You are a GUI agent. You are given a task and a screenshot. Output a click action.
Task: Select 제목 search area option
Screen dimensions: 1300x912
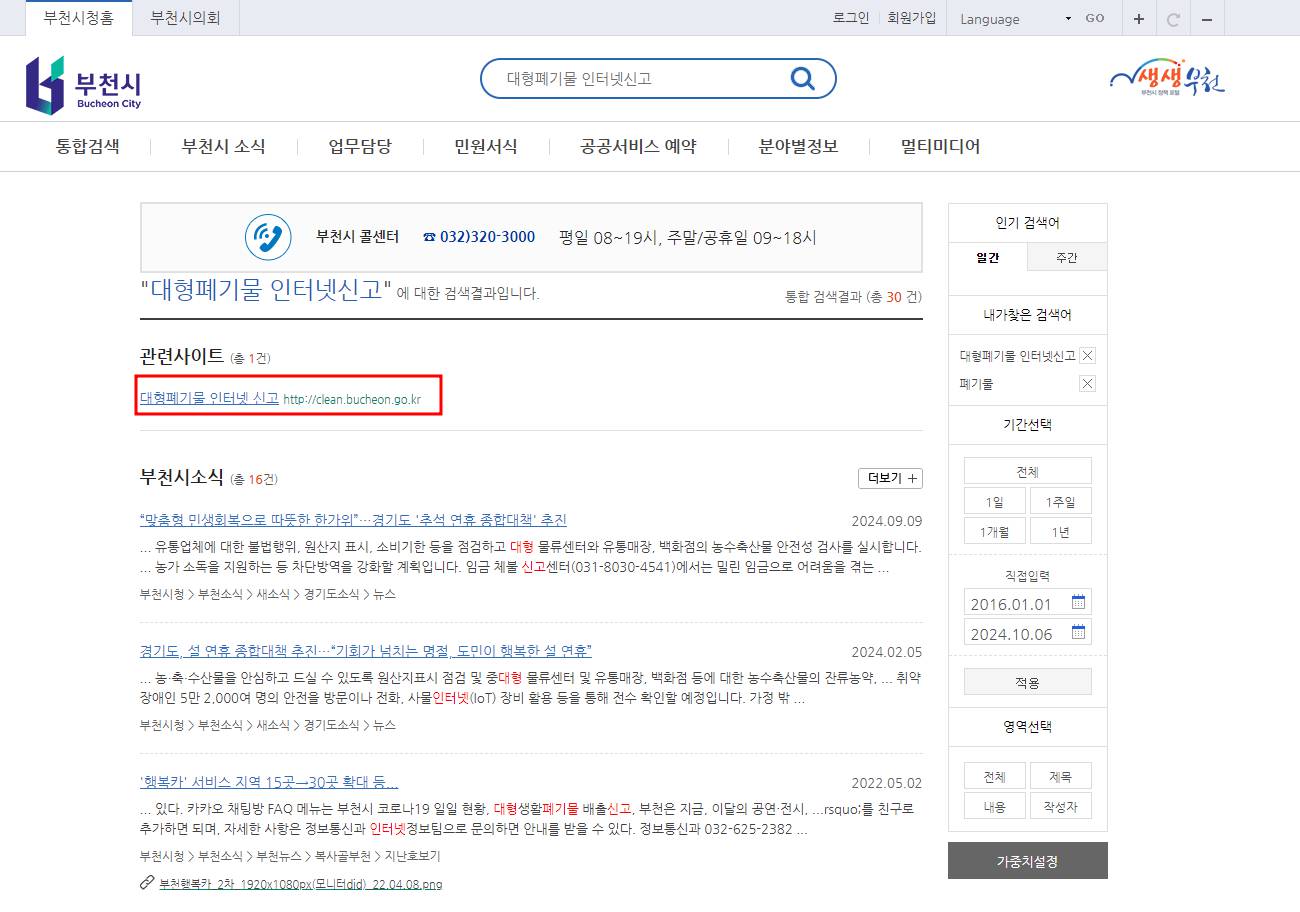(x=1061, y=776)
